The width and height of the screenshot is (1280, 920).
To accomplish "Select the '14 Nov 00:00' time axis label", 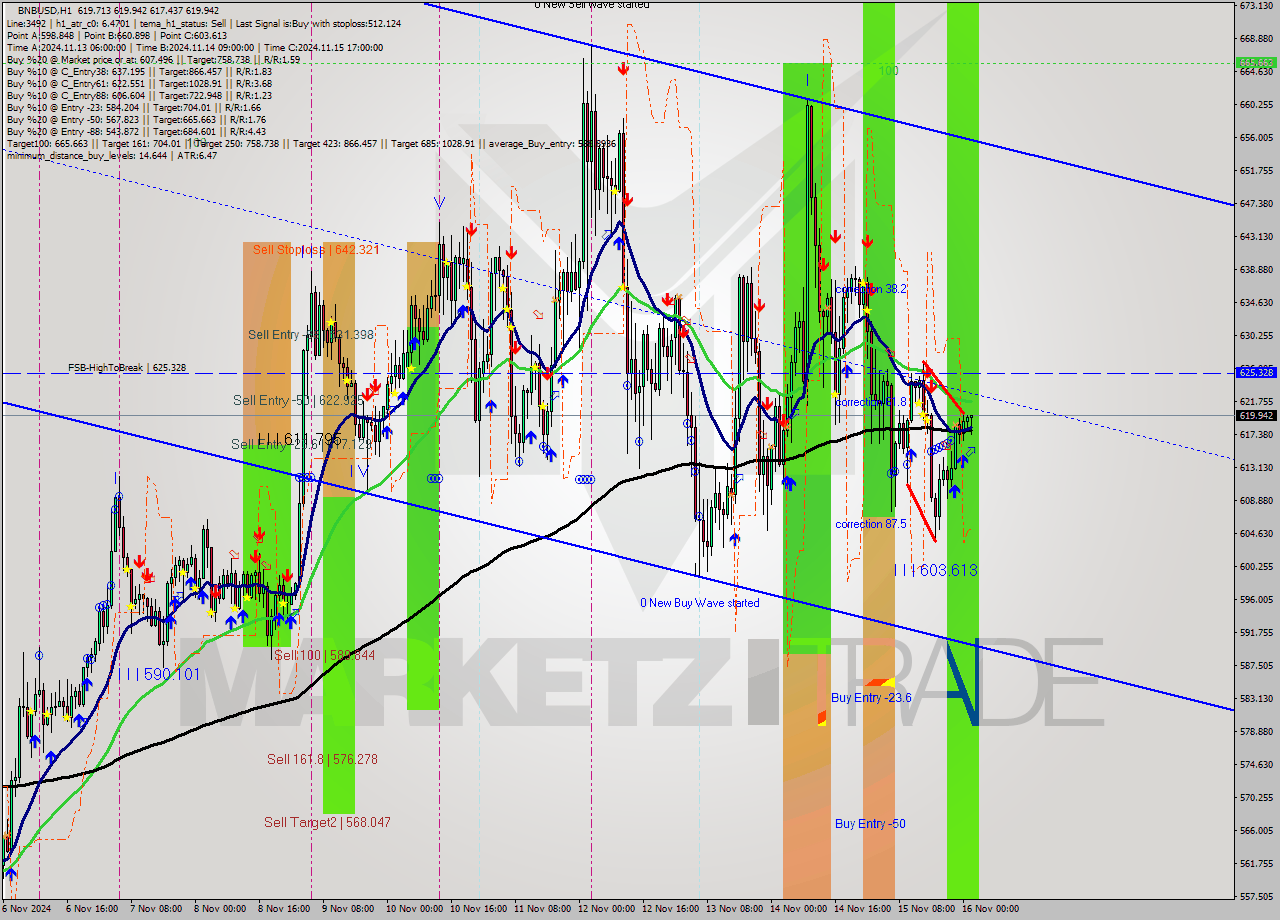I will pyautogui.click(x=798, y=909).
